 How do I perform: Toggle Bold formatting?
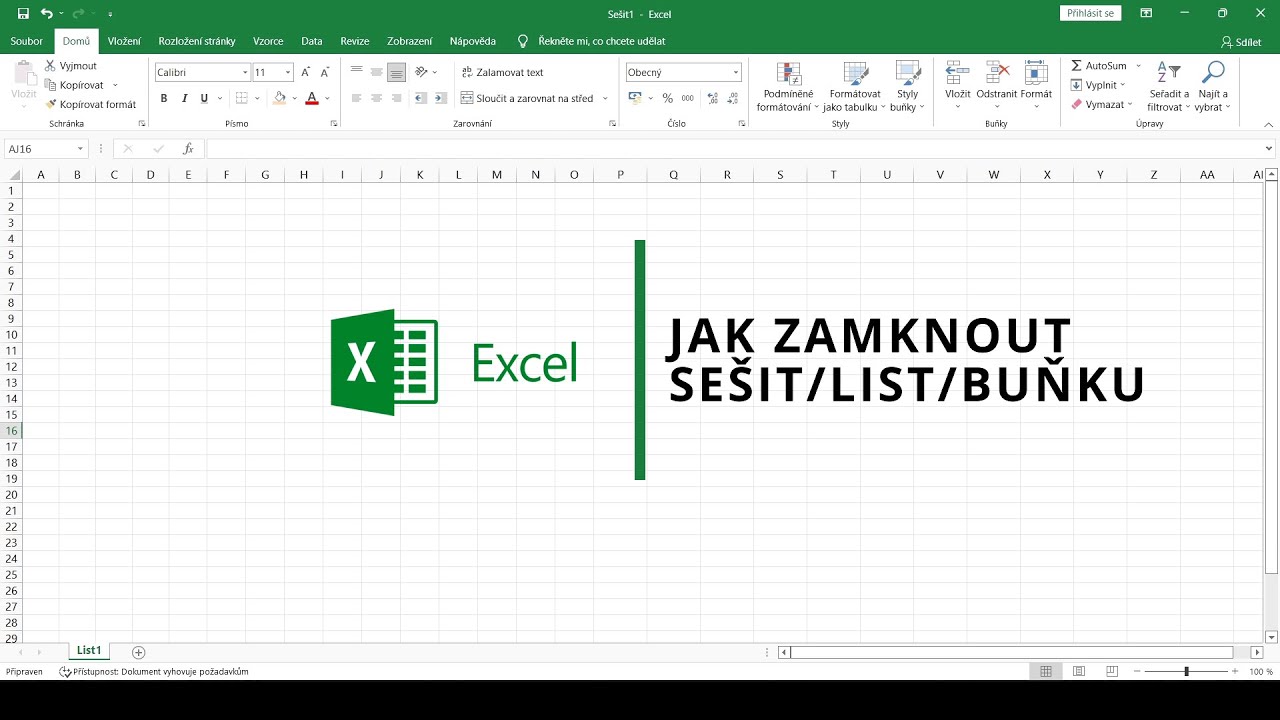pos(164,98)
